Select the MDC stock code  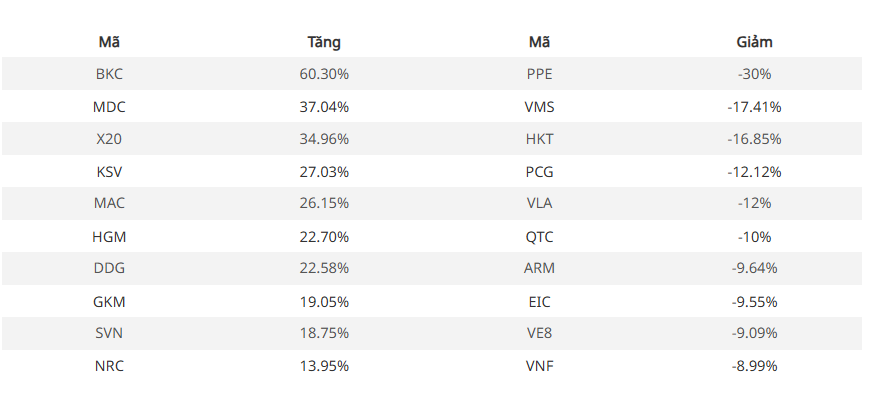(109, 107)
